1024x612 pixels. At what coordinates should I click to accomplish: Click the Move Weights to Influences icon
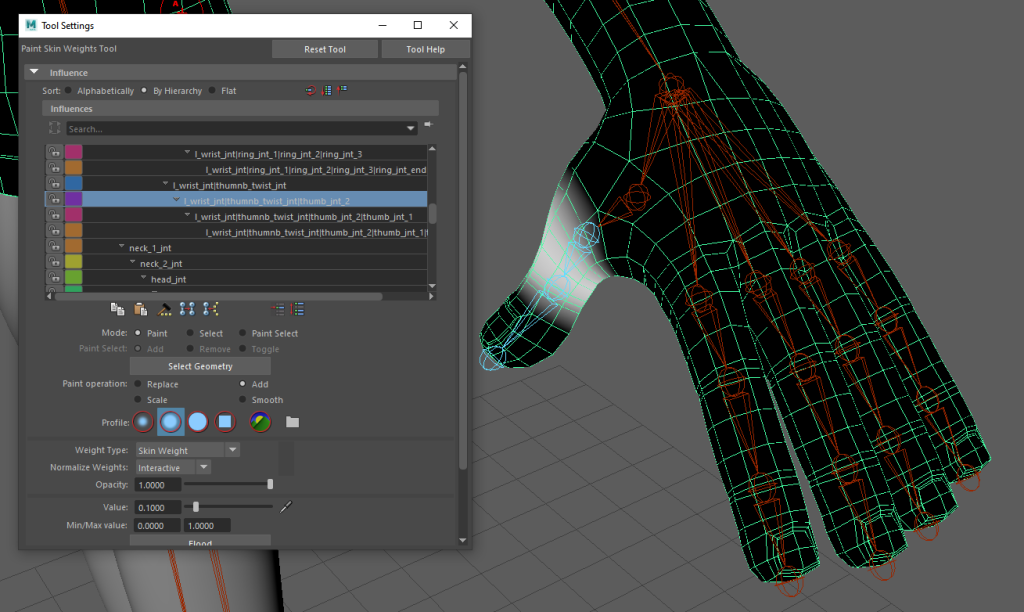click(187, 309)
